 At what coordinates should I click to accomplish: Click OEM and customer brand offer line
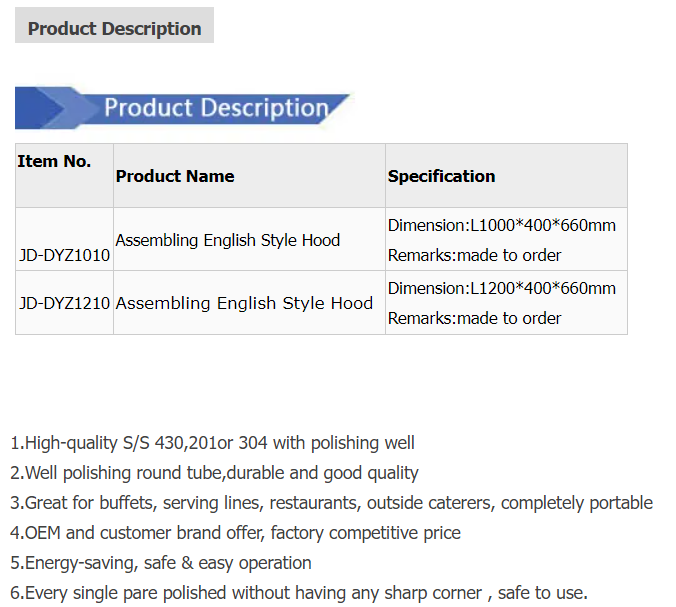click(x=235, y=533)
